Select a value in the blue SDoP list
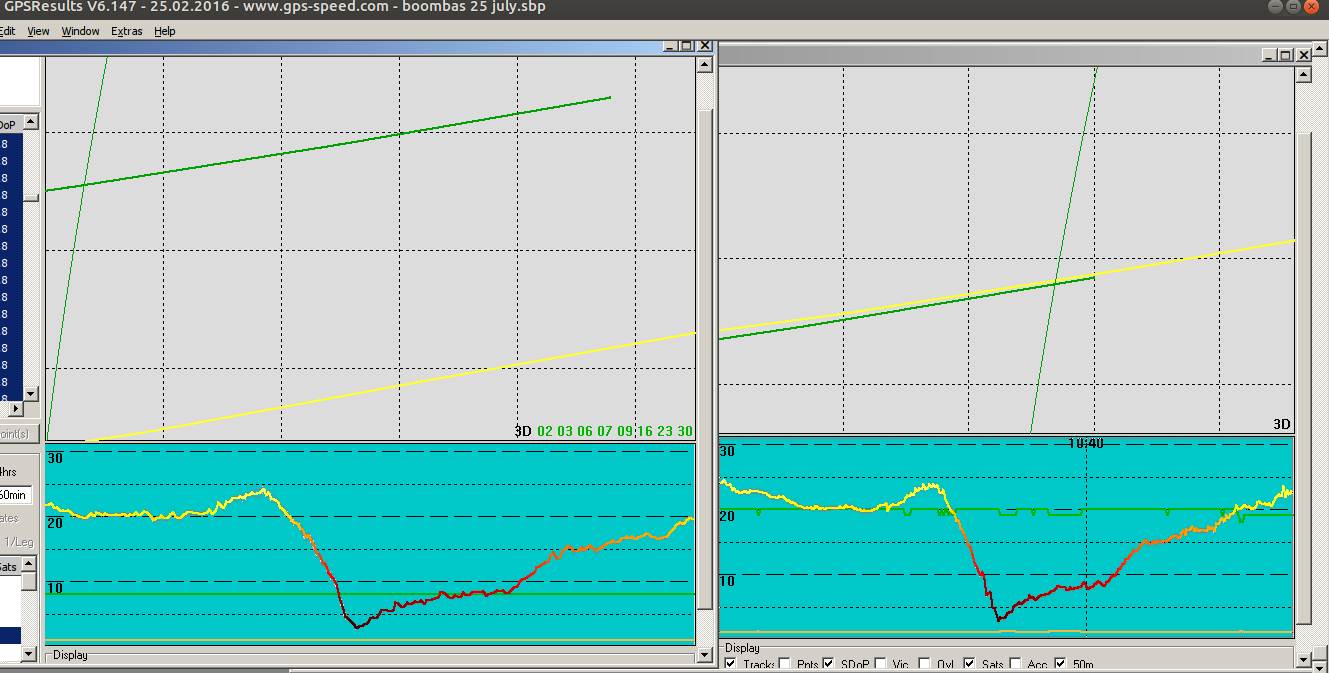Screen dimensions: 1329x673 click(10, 250)
